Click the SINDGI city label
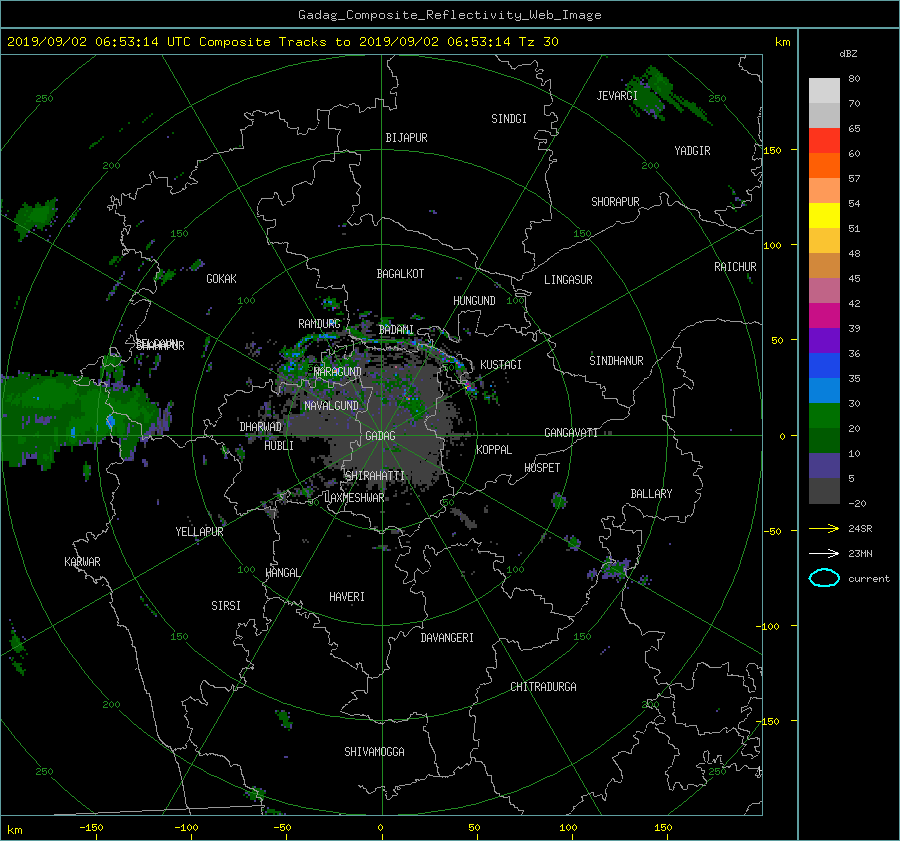900x841 pixels. point(509,119)
